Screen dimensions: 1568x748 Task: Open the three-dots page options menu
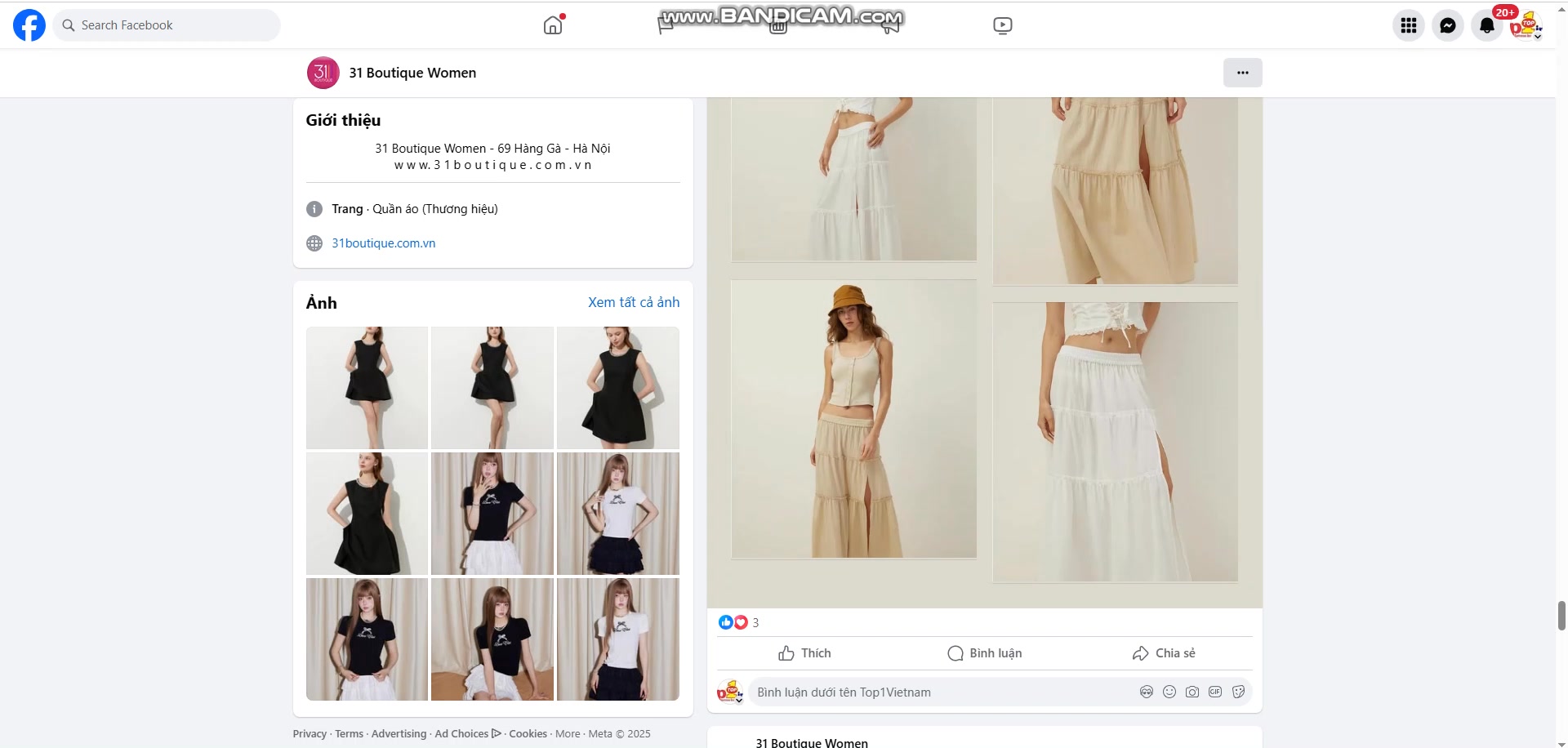tap(1242, 73)
